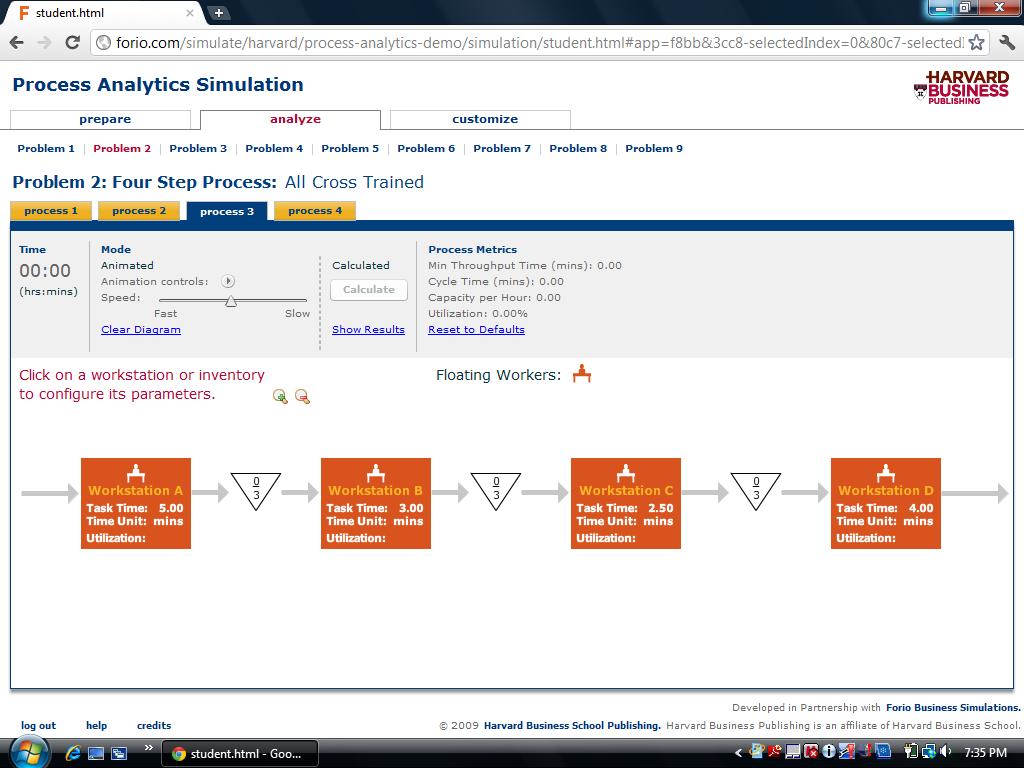
Task: Select the Floating Workers icon
Action: tap(582, 374)
